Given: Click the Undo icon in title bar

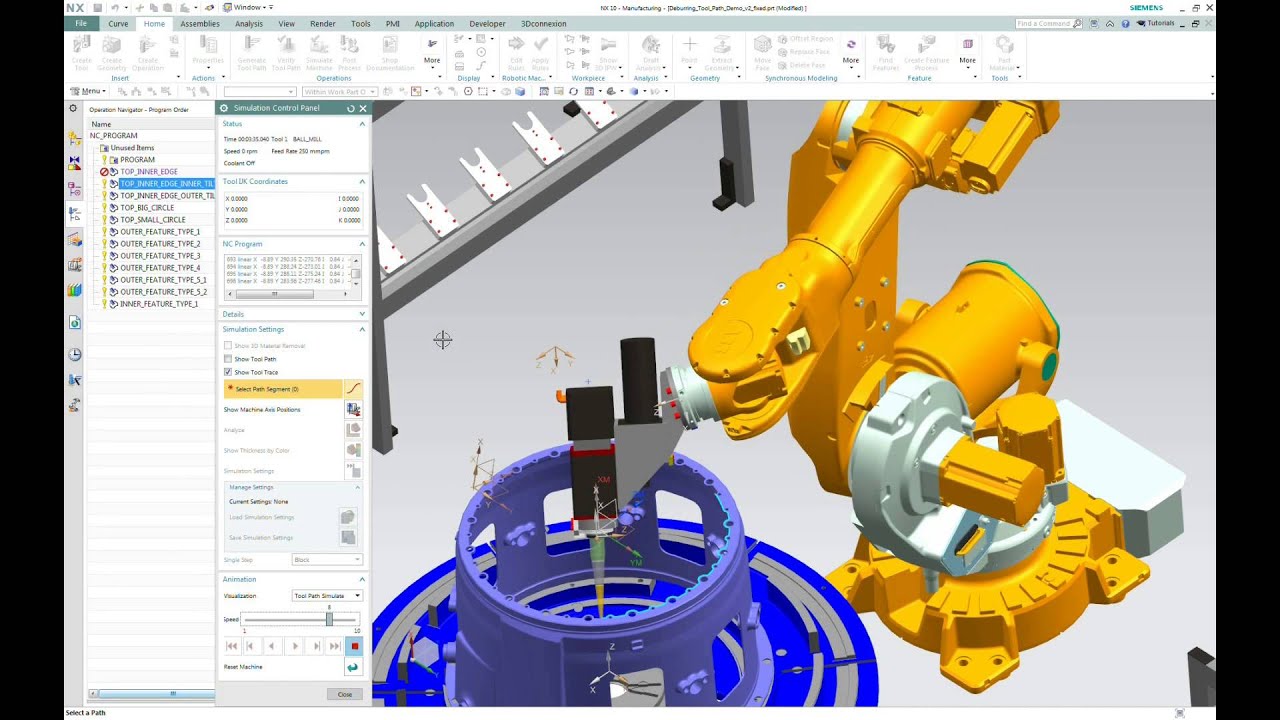Looking at the screenshot, I should tap(115, 7).
